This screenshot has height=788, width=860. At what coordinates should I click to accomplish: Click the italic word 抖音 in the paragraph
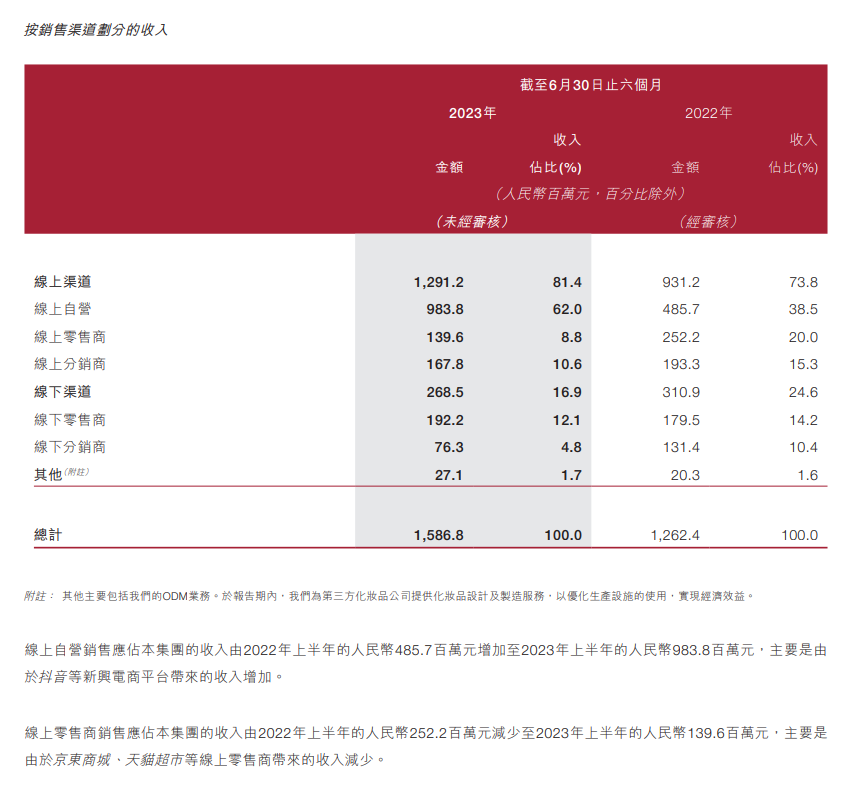(x=55, y=677)
